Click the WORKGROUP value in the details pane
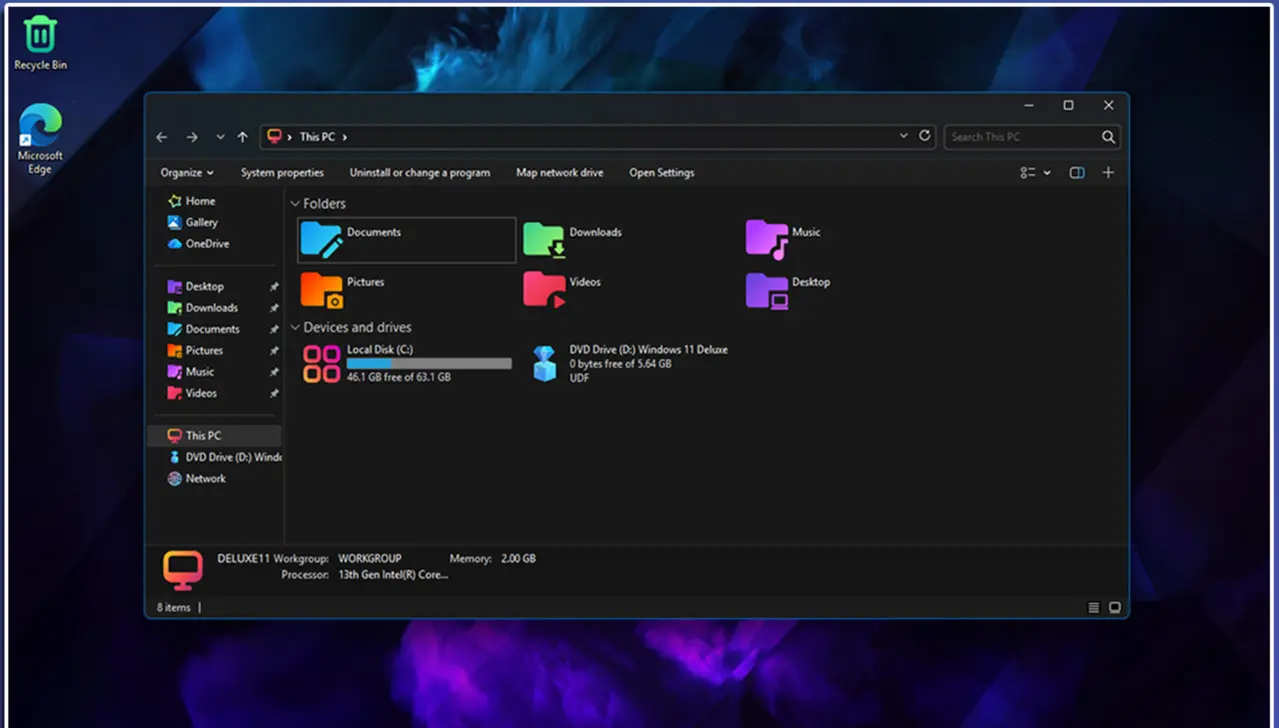1279x728 pixels. [370, 558]
